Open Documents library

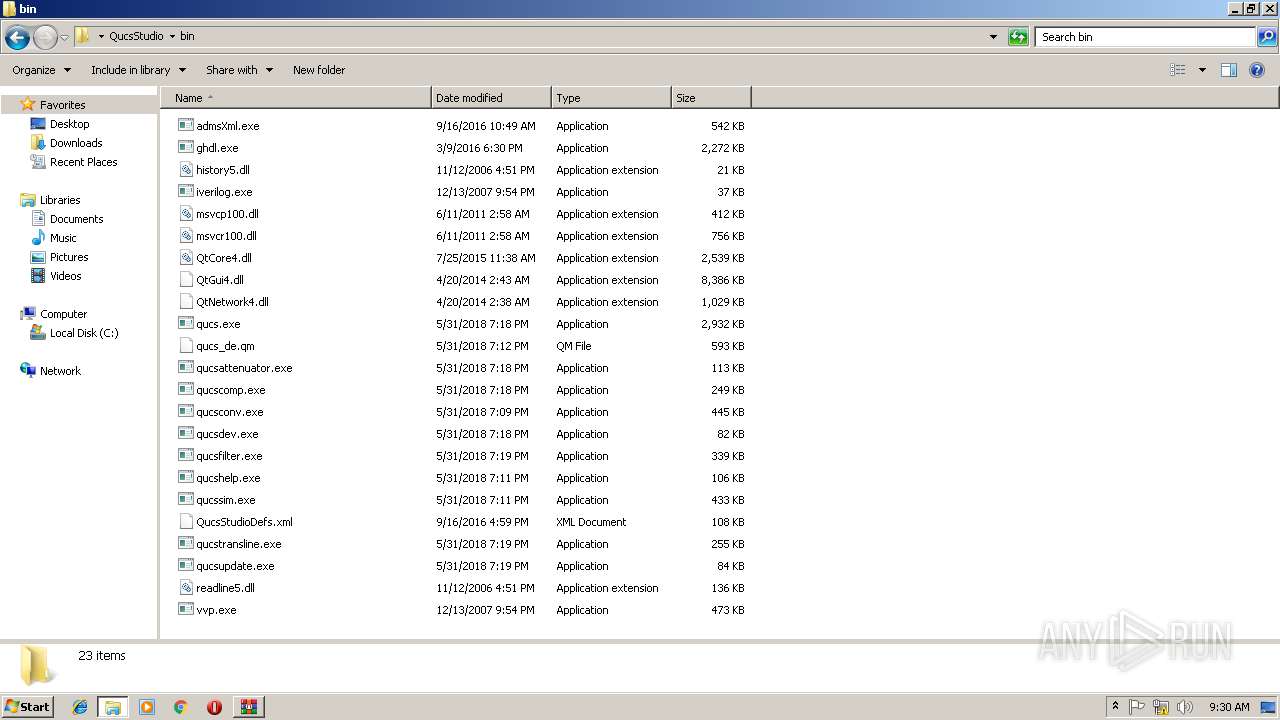[x=76, y=219]
